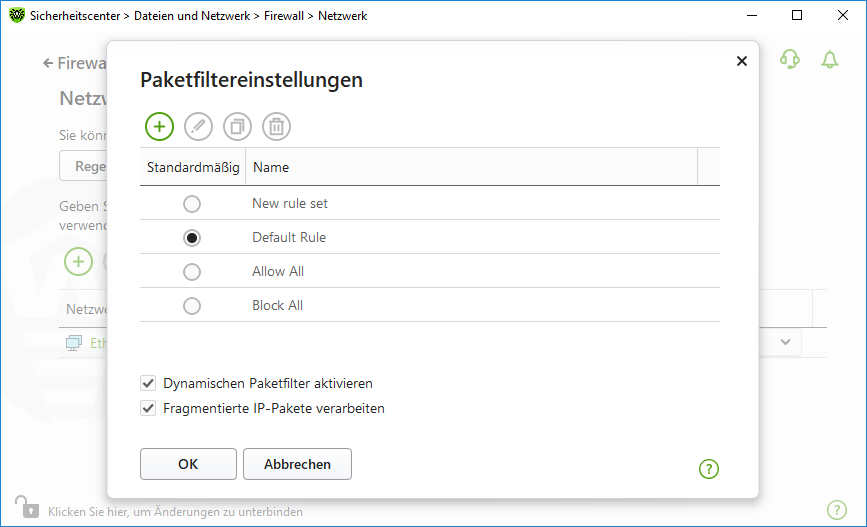Select New rule set as default

coord(192,204)
